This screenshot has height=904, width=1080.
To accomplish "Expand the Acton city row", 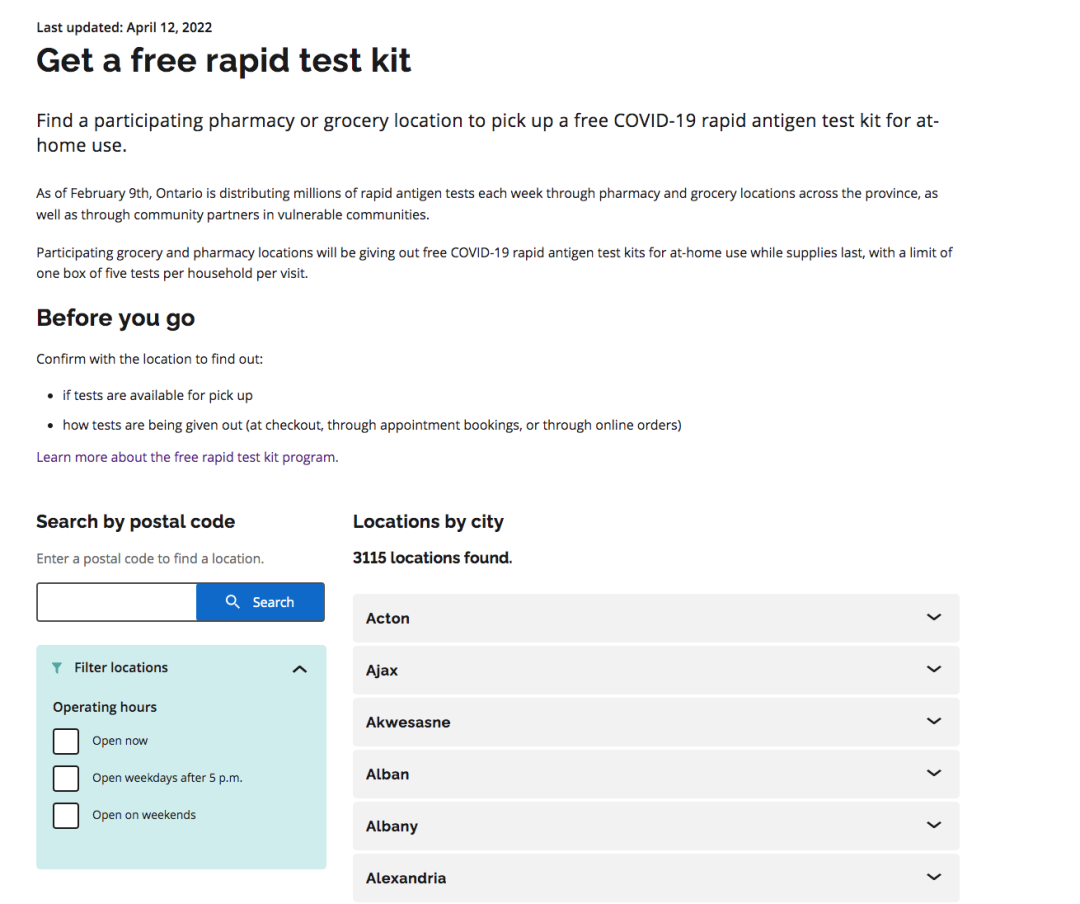I will pyautogui.click(x=656, y=618).
